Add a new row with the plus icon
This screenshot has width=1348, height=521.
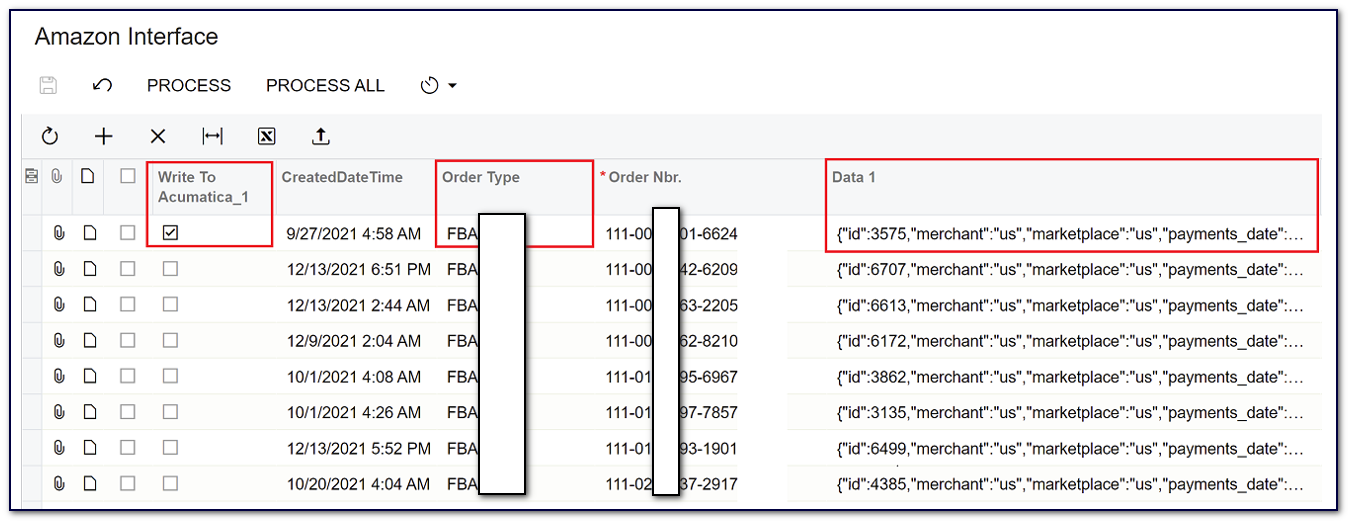pos(104,137)
